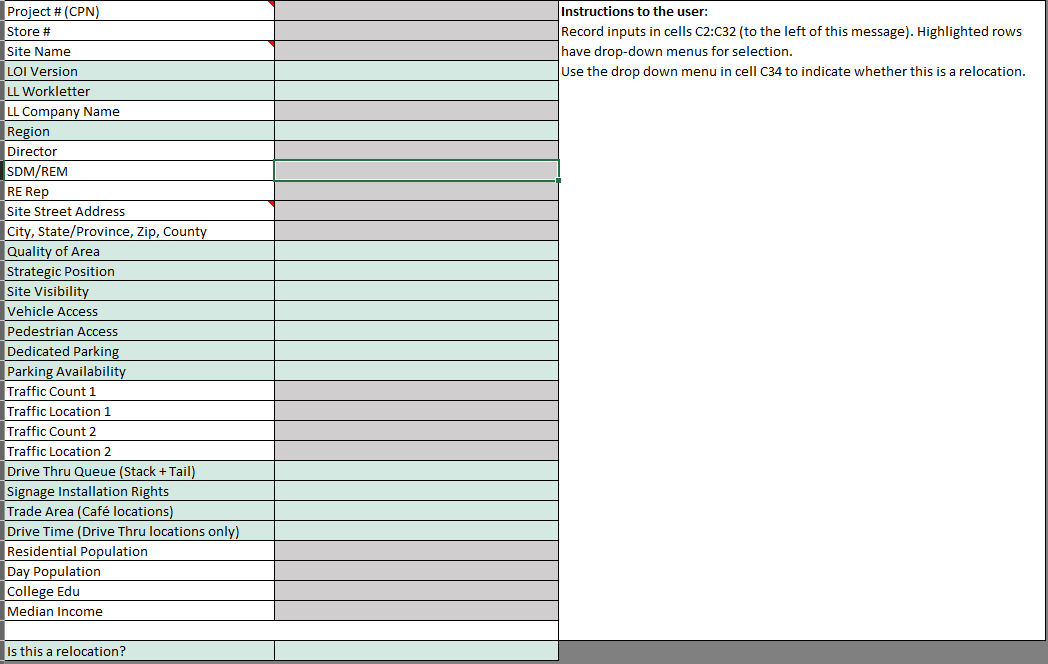
Task: Click fill handle on selected SDM/REM cell
Action: point(558,180)
